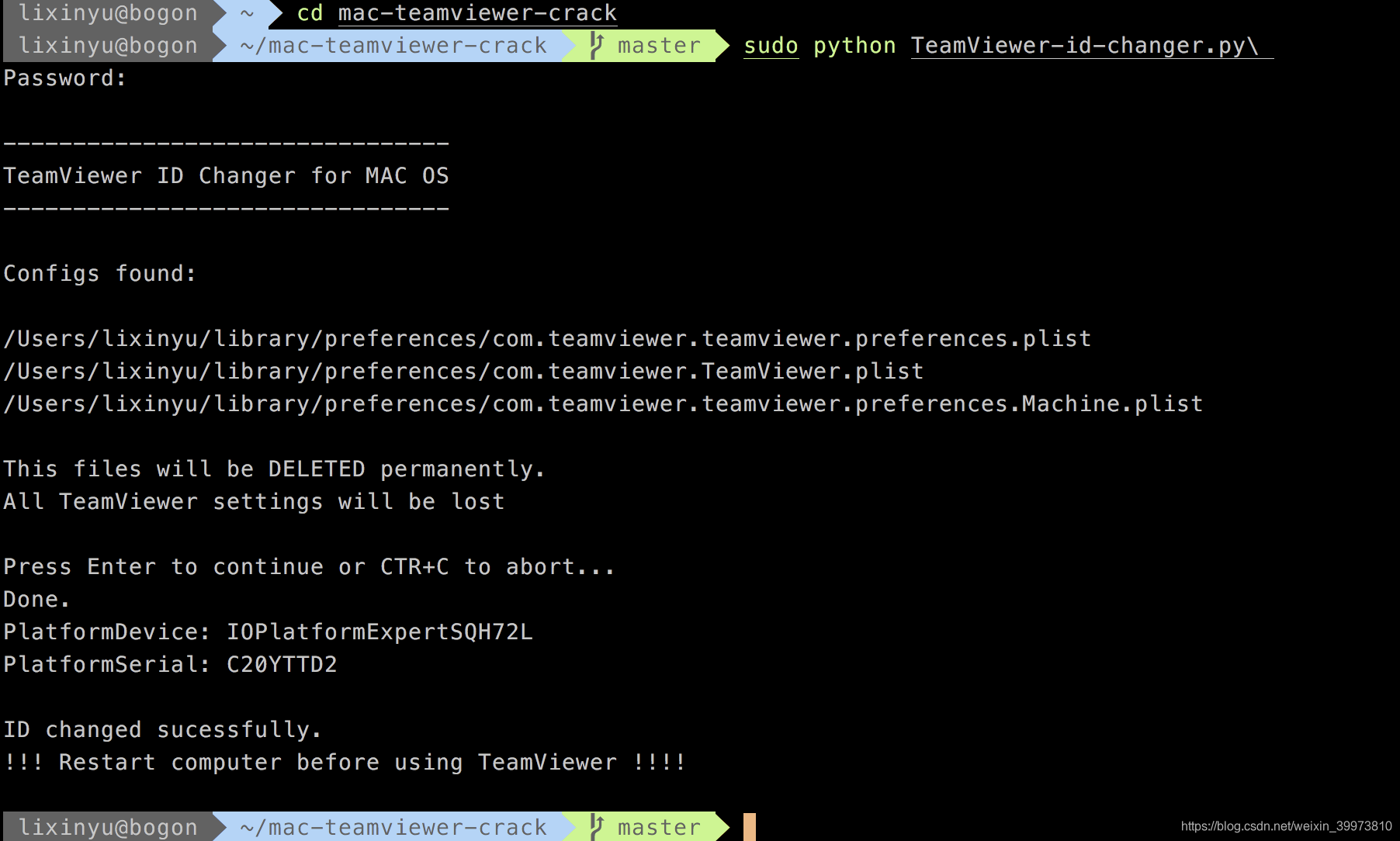Click 'lixinyu@bogon' segment on the sudo command line
The width and height of the screenshot is (1400, 841).
point(108,46)
